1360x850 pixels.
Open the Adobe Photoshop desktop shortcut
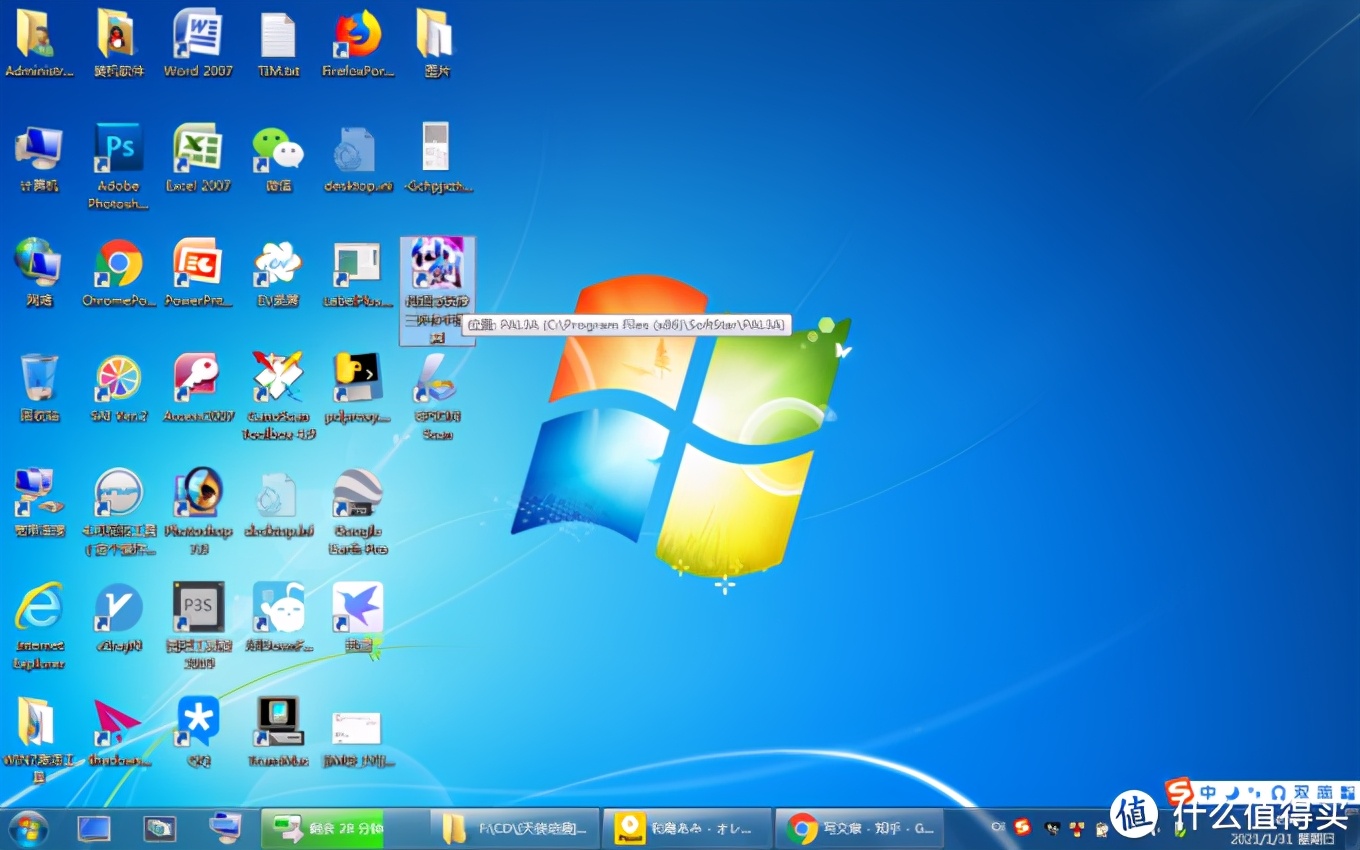(x=118, y=152)
